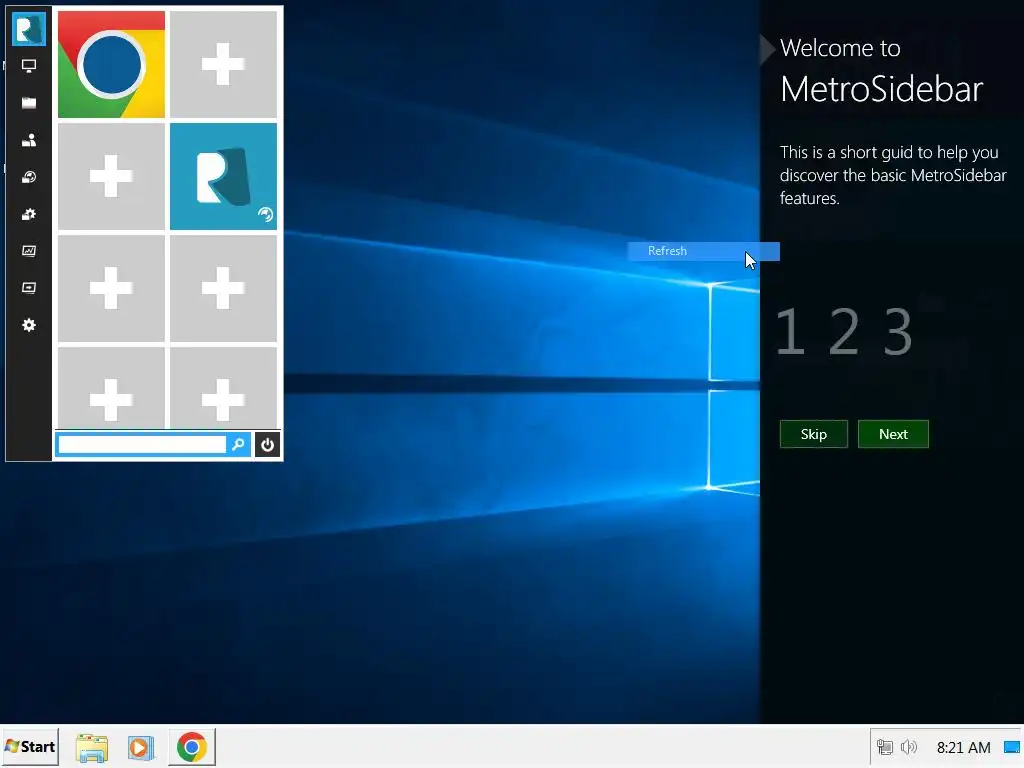The width and height of the screenshot is (1024, 768).
Task: Switch to Chrome in the taskbar
Action: click(191, 747)
